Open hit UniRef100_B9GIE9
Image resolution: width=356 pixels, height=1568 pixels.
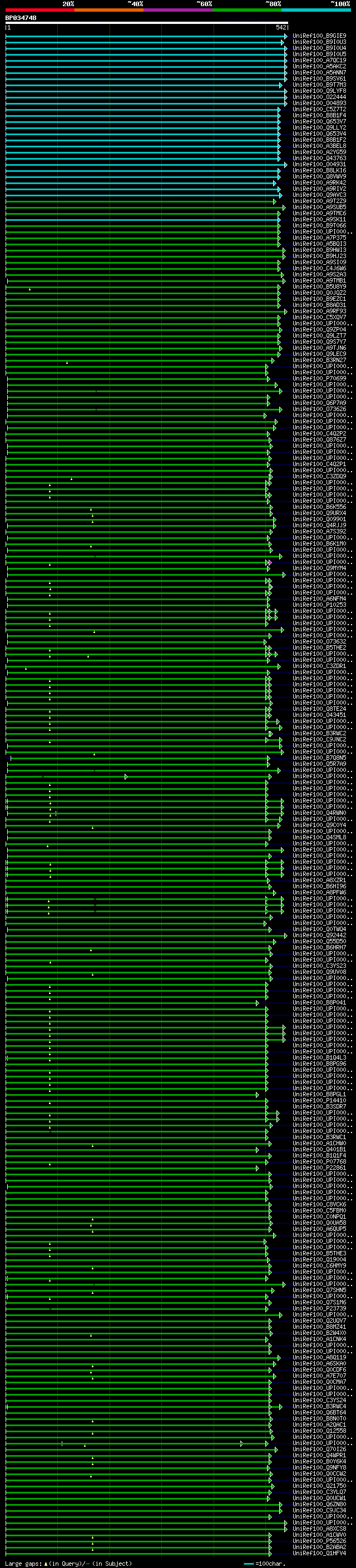click(319, 36)
